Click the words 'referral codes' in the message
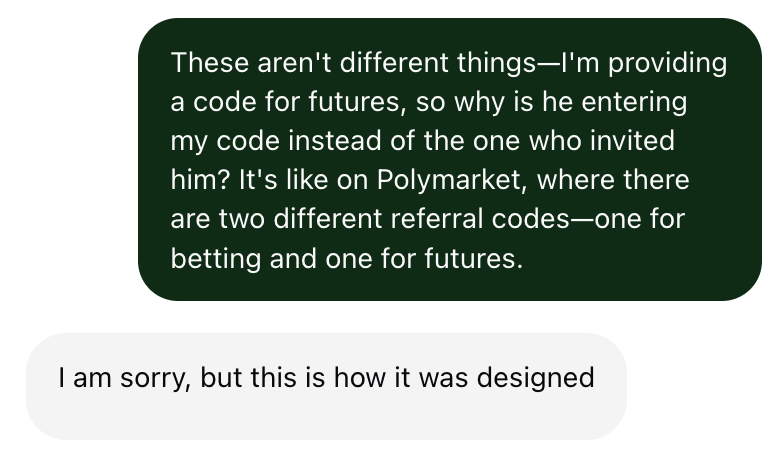The image size is (772, 450). point(480,219)
